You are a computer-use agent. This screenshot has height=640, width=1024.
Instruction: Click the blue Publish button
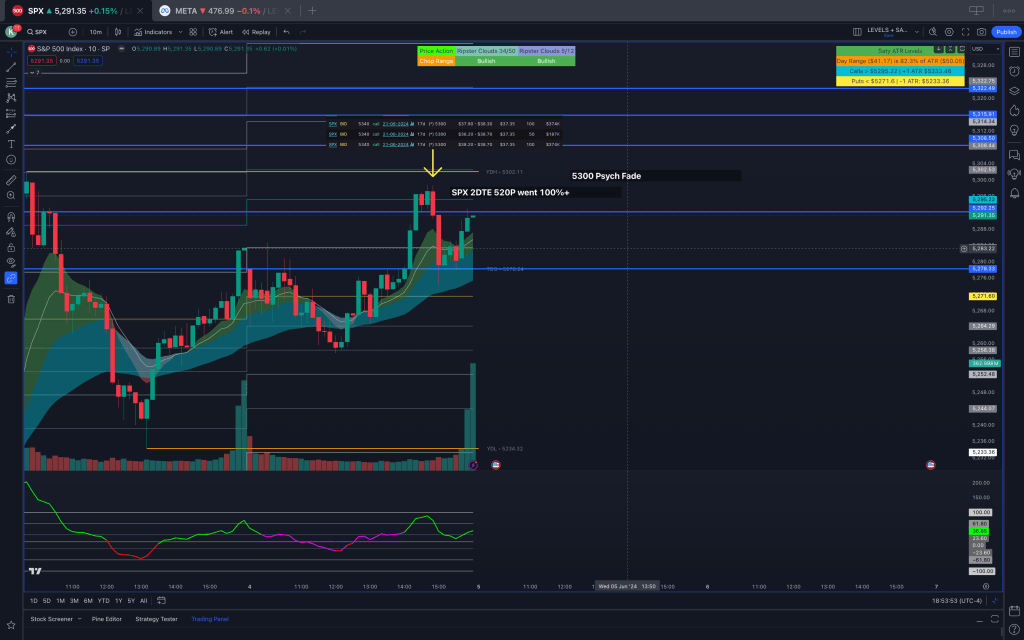tap(1005, 32)
